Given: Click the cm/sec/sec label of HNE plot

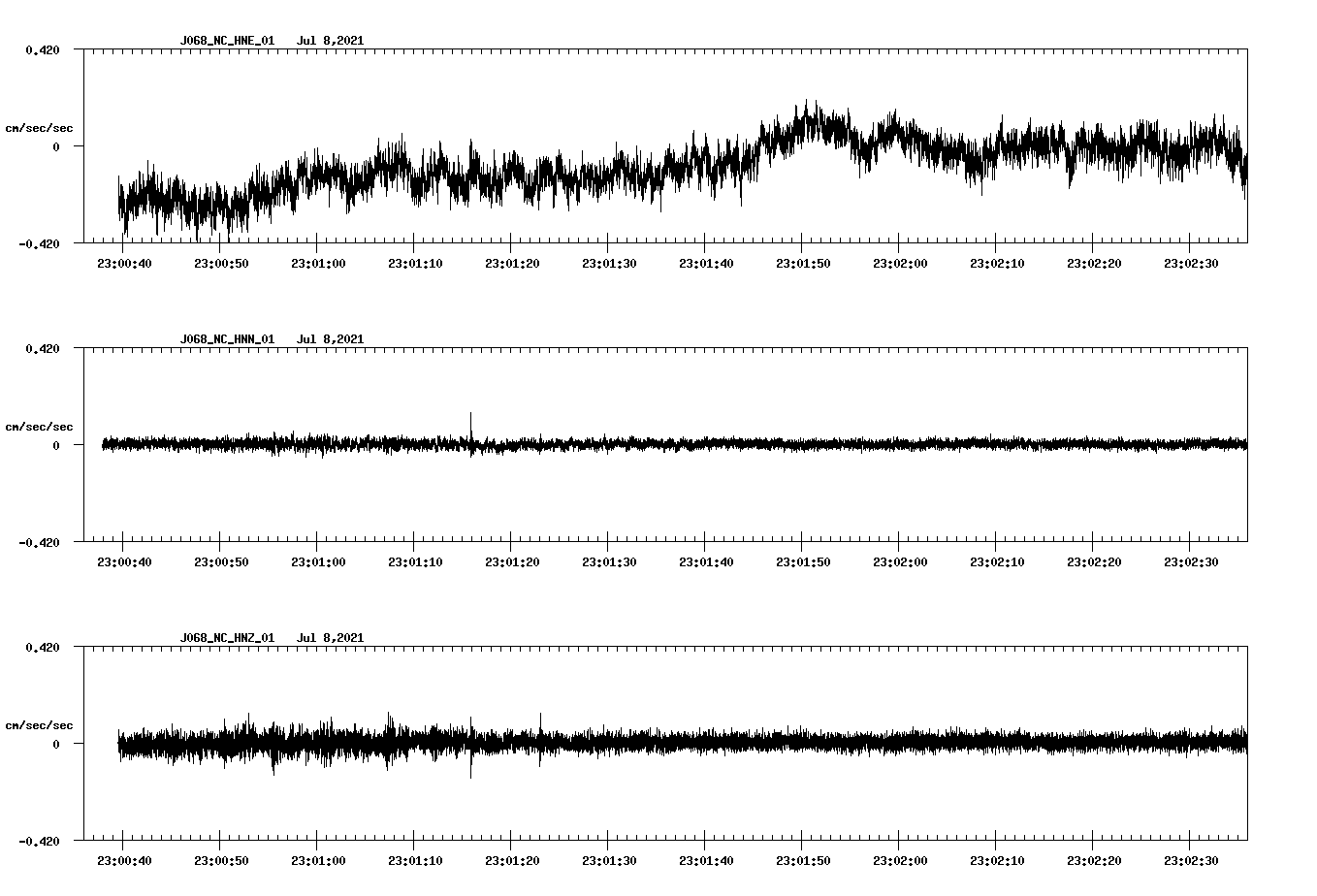Looking at the screenshot, I should point(39,128).
